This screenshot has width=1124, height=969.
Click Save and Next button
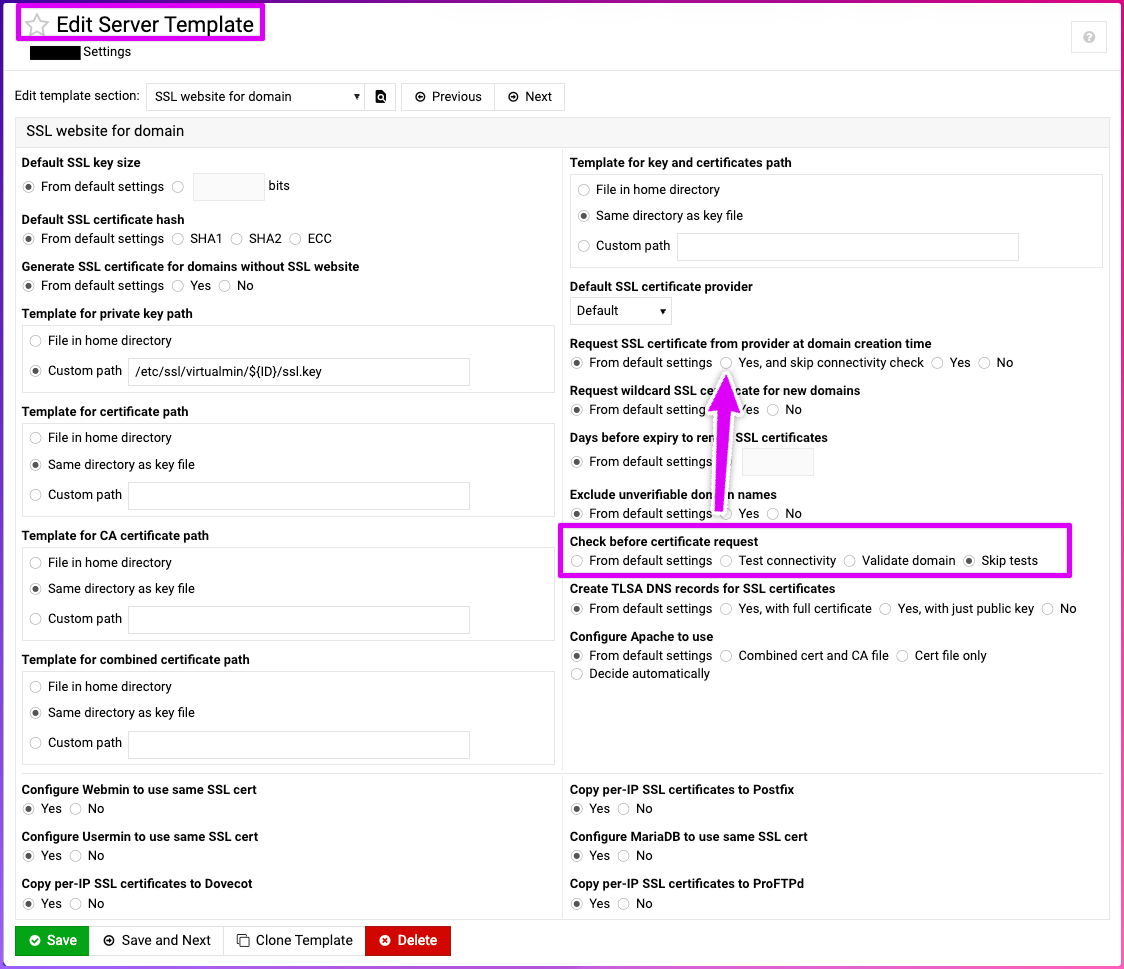pyautogui.click(x=156, y=941)
